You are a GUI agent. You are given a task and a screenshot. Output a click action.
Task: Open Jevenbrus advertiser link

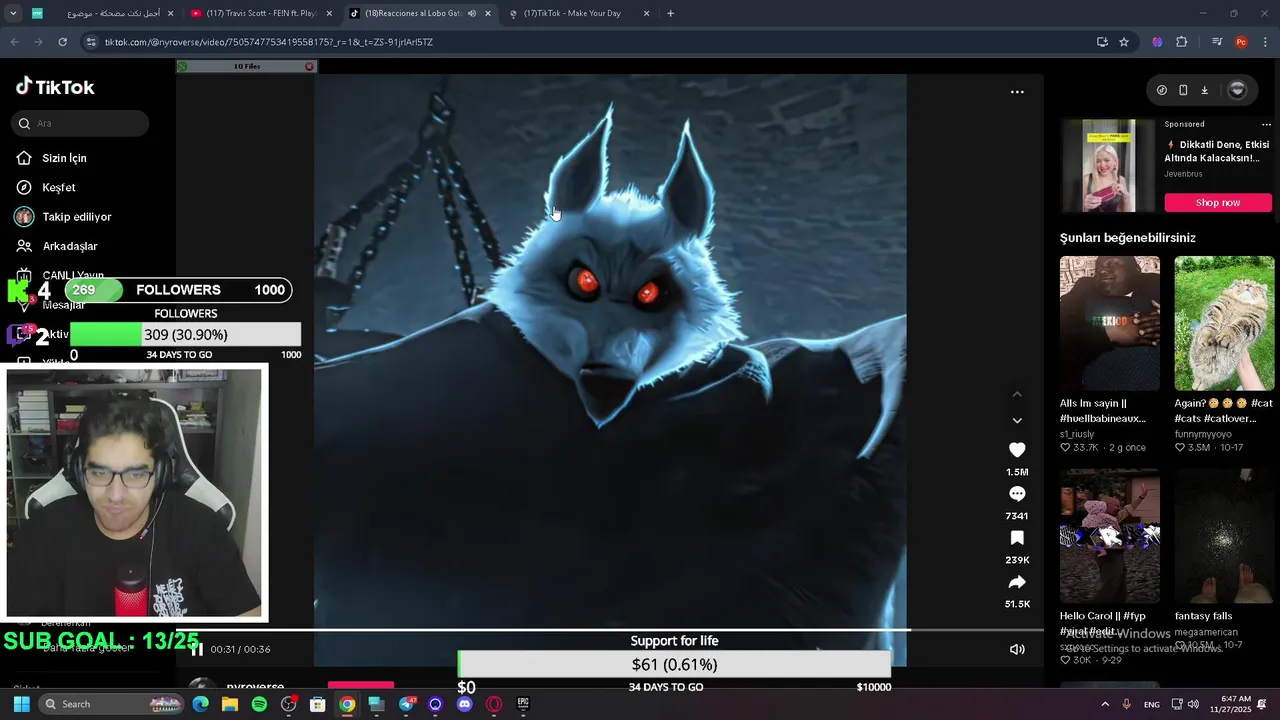coord(1183,174)
